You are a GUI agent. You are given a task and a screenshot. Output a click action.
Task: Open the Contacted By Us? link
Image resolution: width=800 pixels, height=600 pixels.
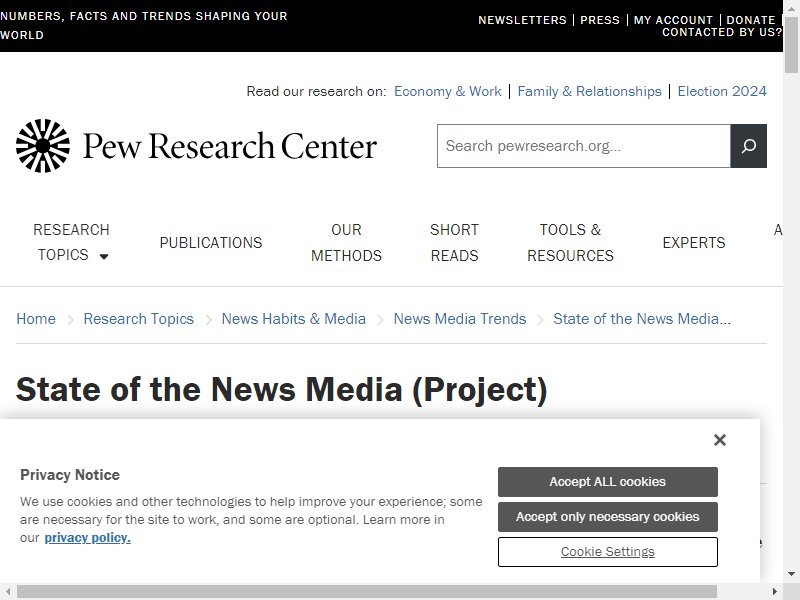(721, 32)
